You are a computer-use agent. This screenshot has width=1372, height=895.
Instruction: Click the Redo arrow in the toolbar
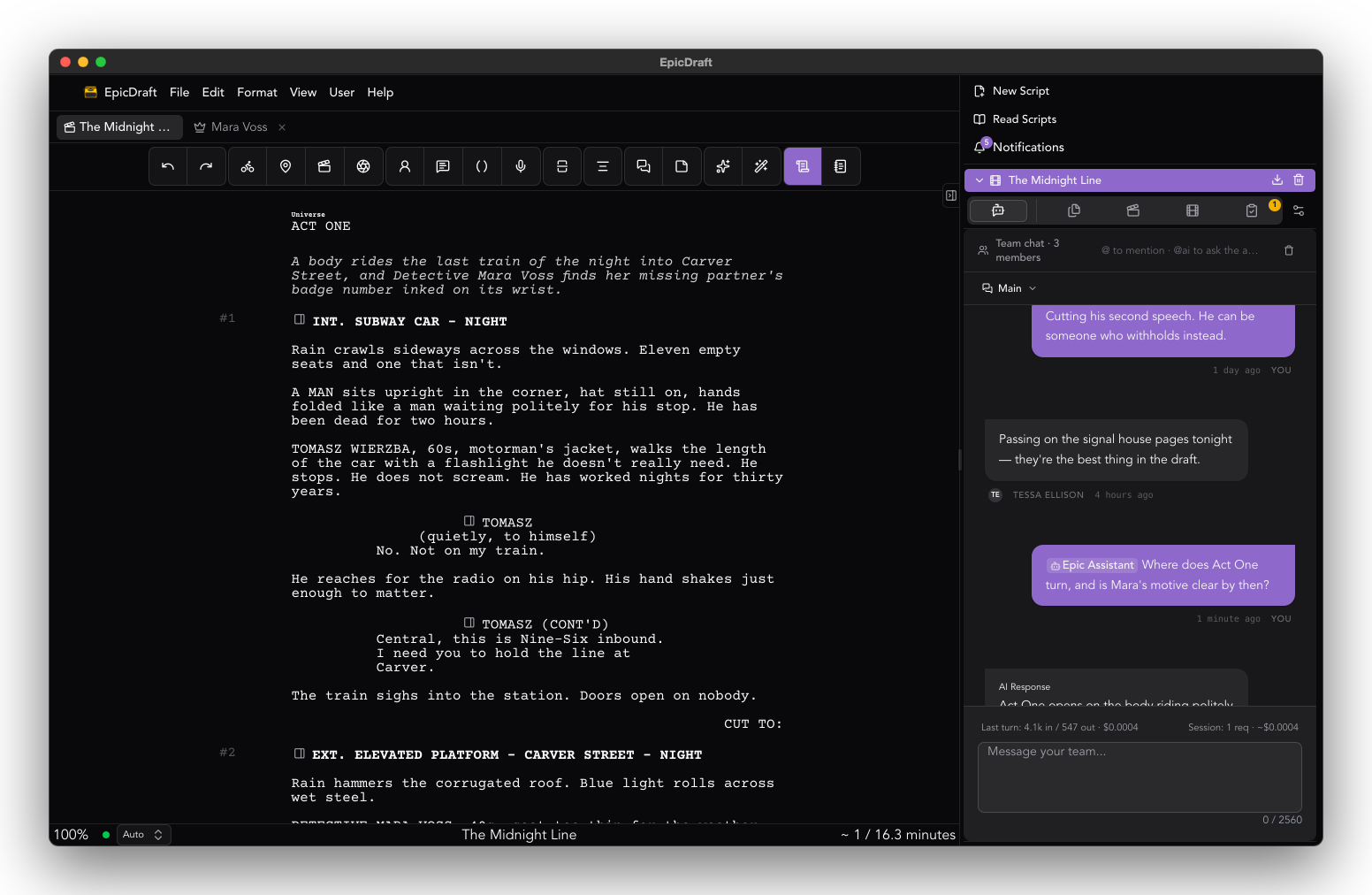pyautogui.click(x=206, y=166)
